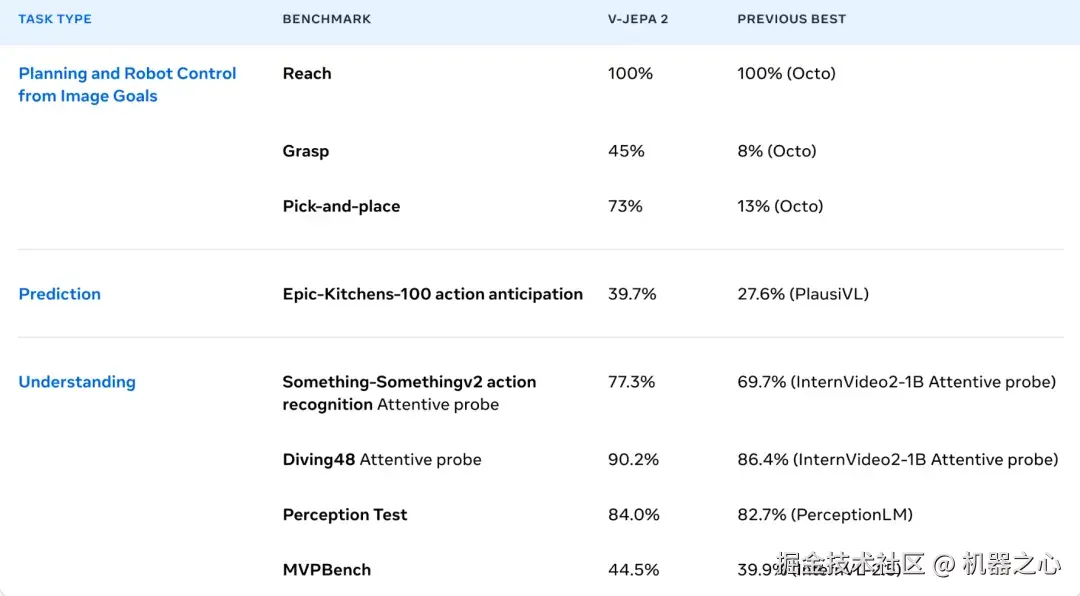Click the Reach benchmark name
Viewport: 1080px width, 596px height.
307,74
